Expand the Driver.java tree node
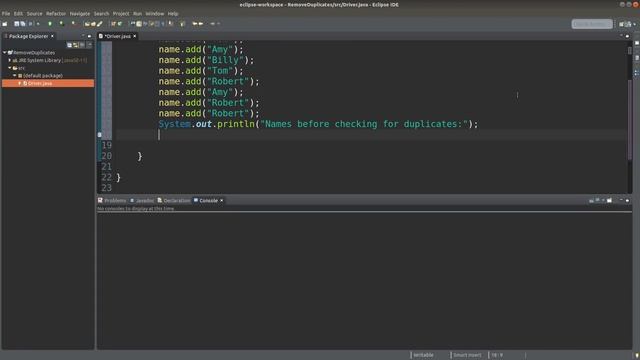 coord(19,83)
